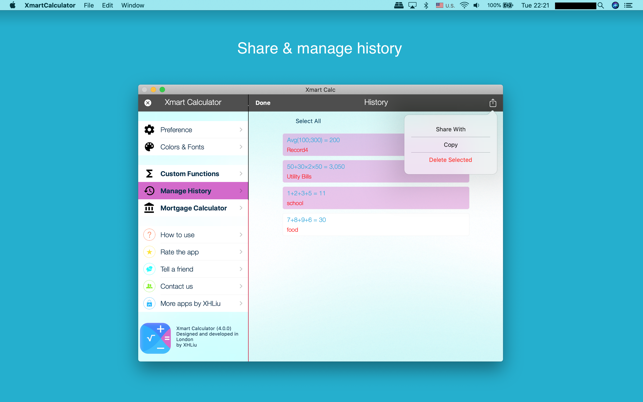Click the Preference label
This screenshot has width=643, height=402.
(x=176, y=130)
